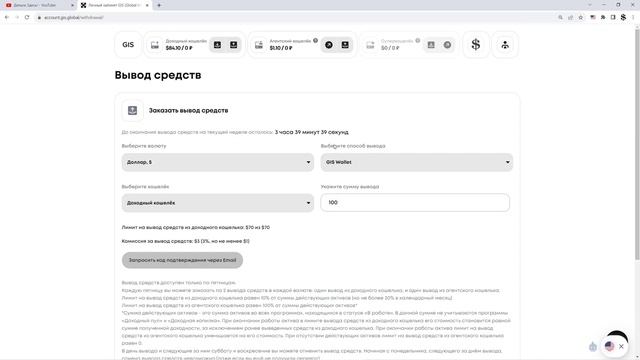
Task: Click the agent wallet card icon
Action: click(259, 45)
